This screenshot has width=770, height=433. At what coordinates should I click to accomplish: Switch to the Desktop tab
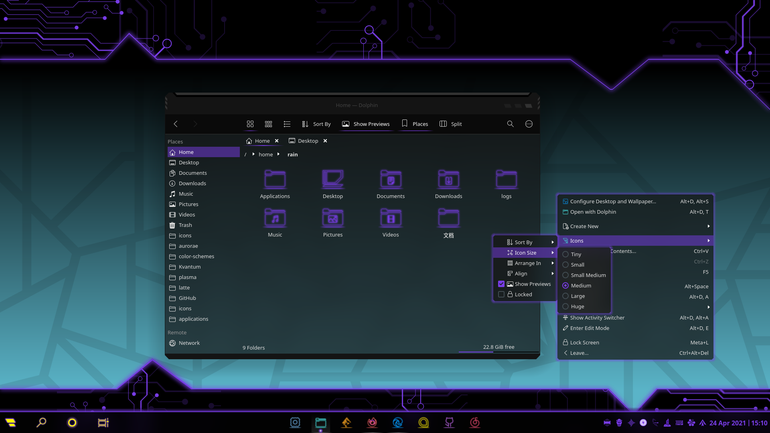(308, 141)
